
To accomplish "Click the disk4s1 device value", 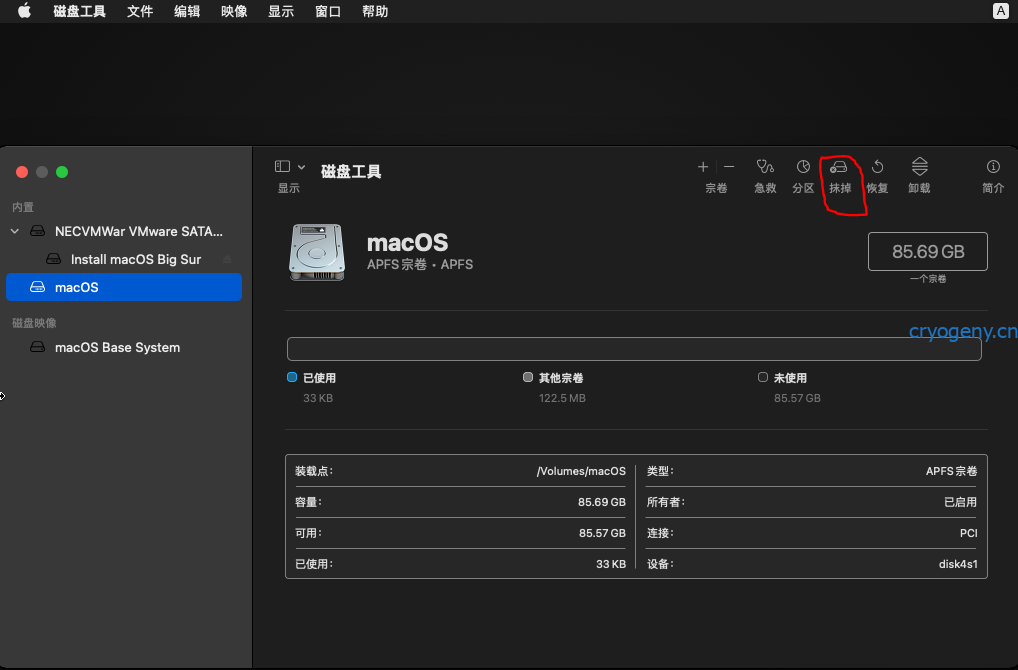I will tap(958, 564).
